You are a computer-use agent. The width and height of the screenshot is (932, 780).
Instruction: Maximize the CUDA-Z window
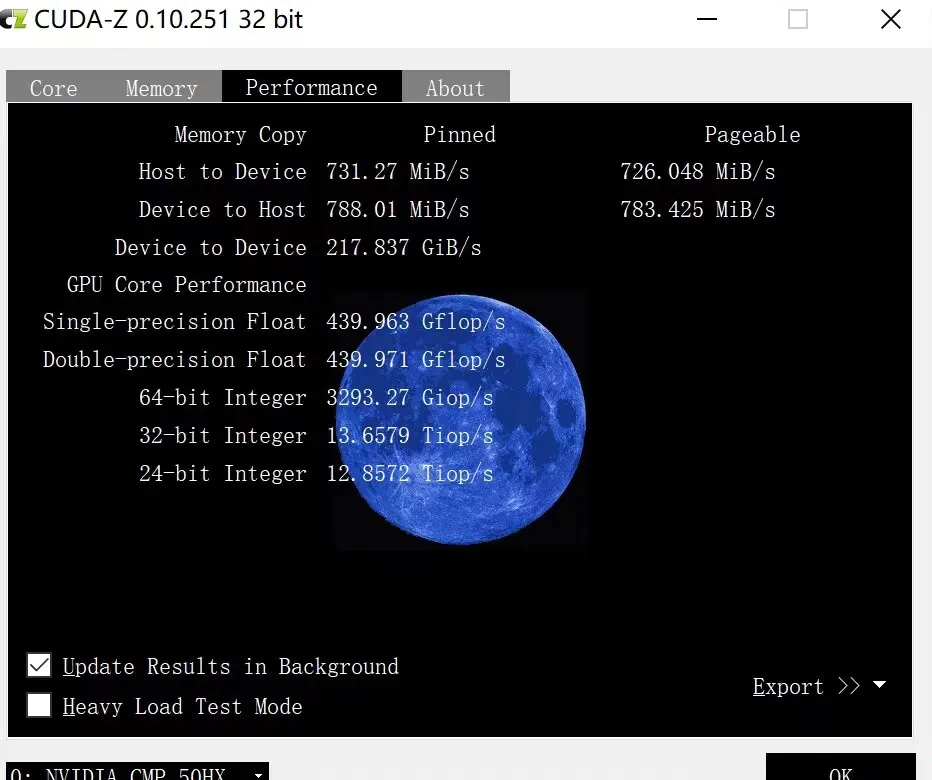(797, 20)
